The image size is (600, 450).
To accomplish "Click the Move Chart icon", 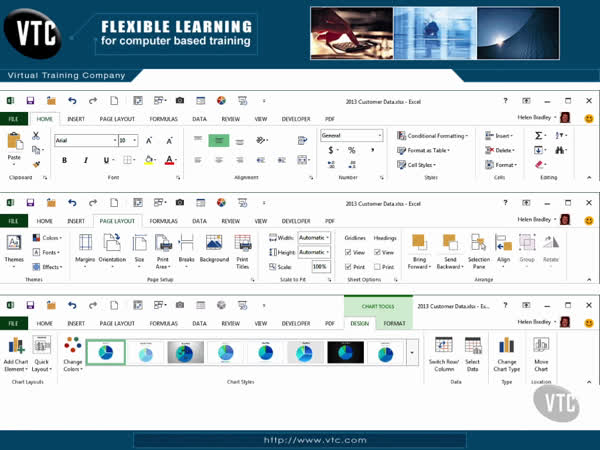I will [541, 345].
